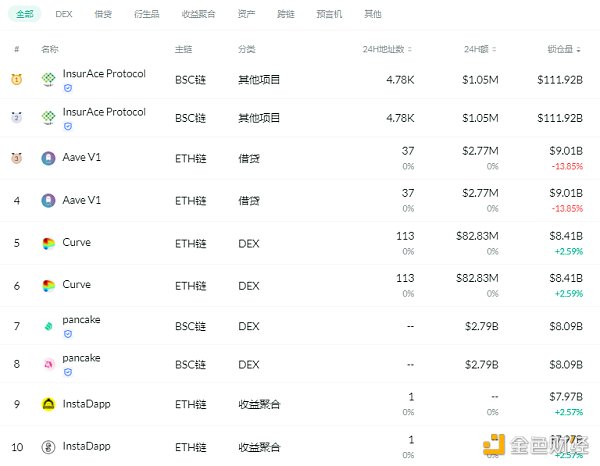Screen dimensions: 600x466
Task: Click 4.78K in the silver medal row
Action: [x=400, y=118]
